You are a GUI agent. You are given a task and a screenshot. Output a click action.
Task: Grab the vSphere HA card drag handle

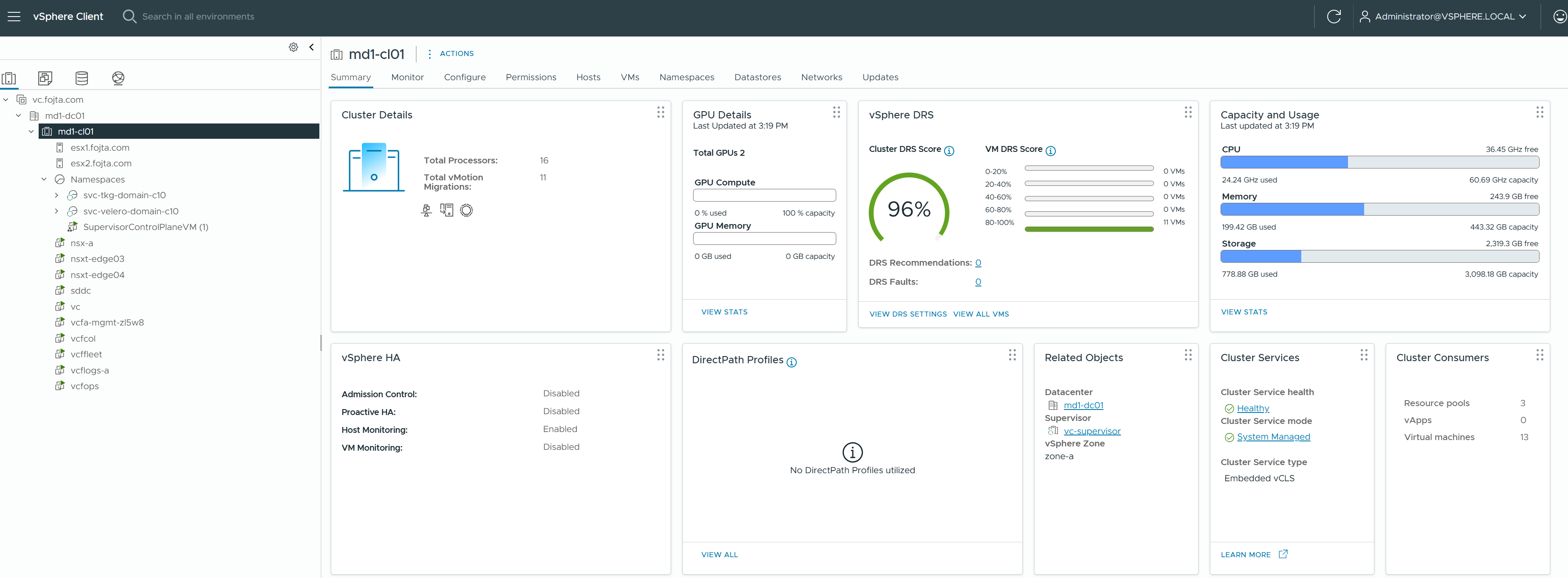point(660,355)
